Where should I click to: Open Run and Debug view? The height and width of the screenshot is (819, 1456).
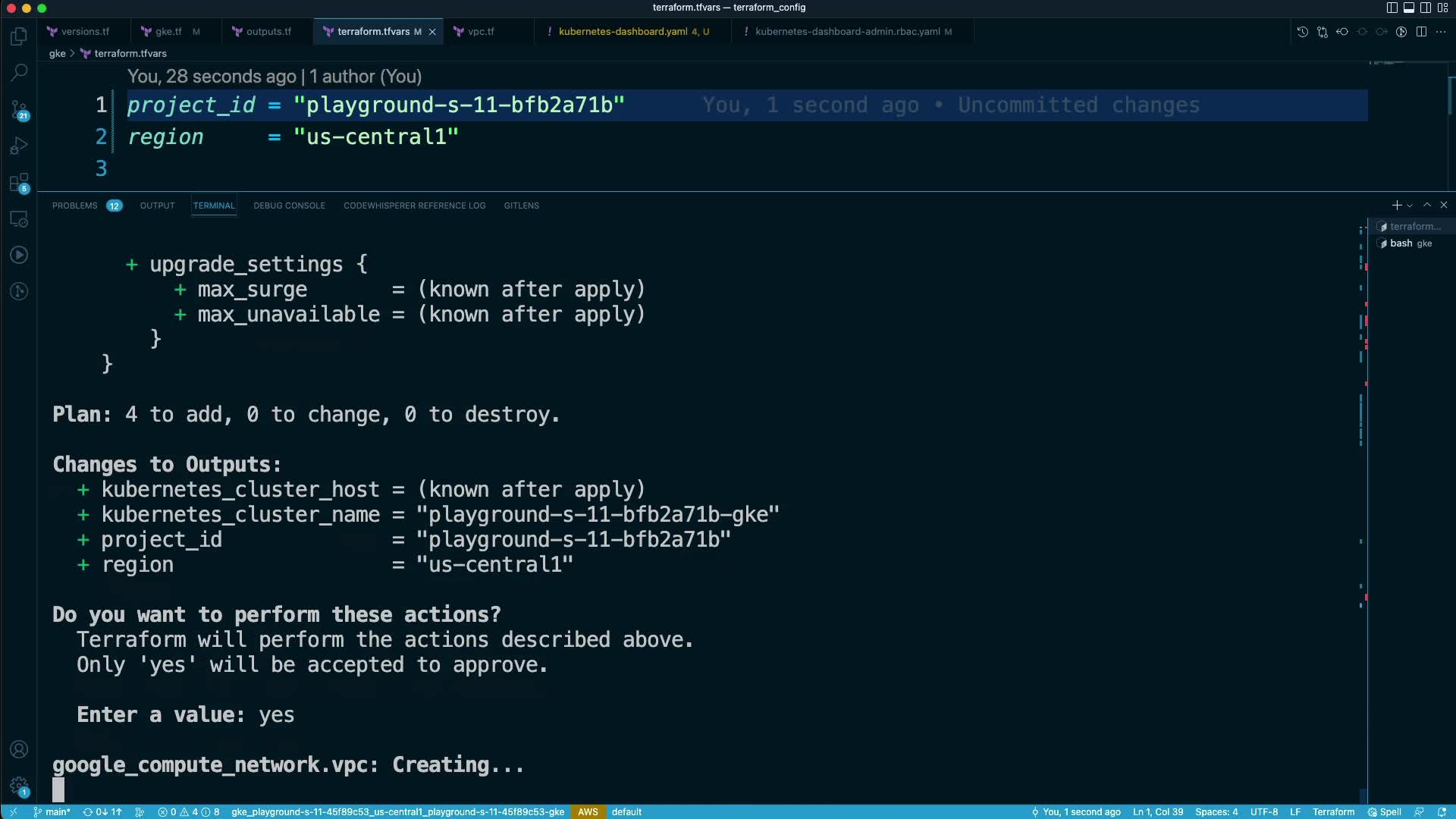point(19,146)
